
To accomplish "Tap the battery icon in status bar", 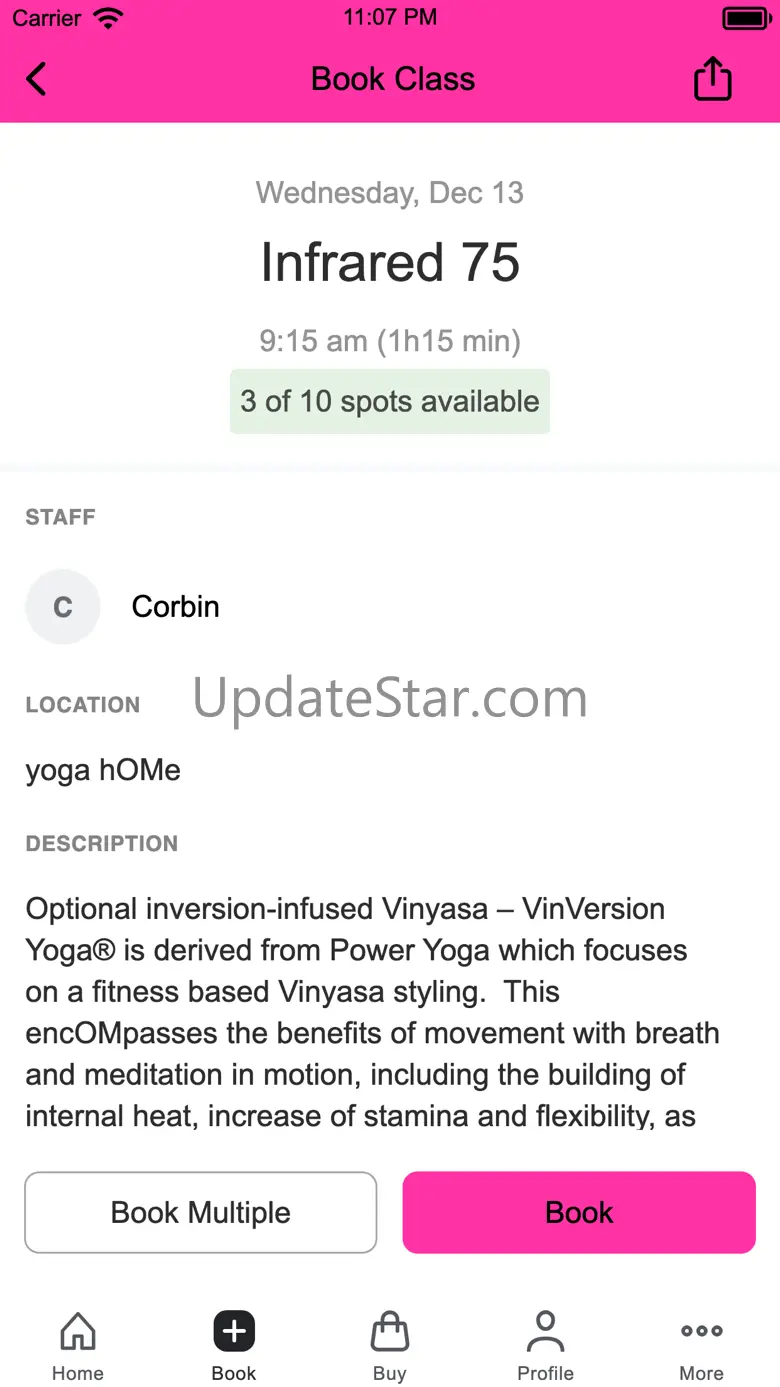I will (744, 18).
